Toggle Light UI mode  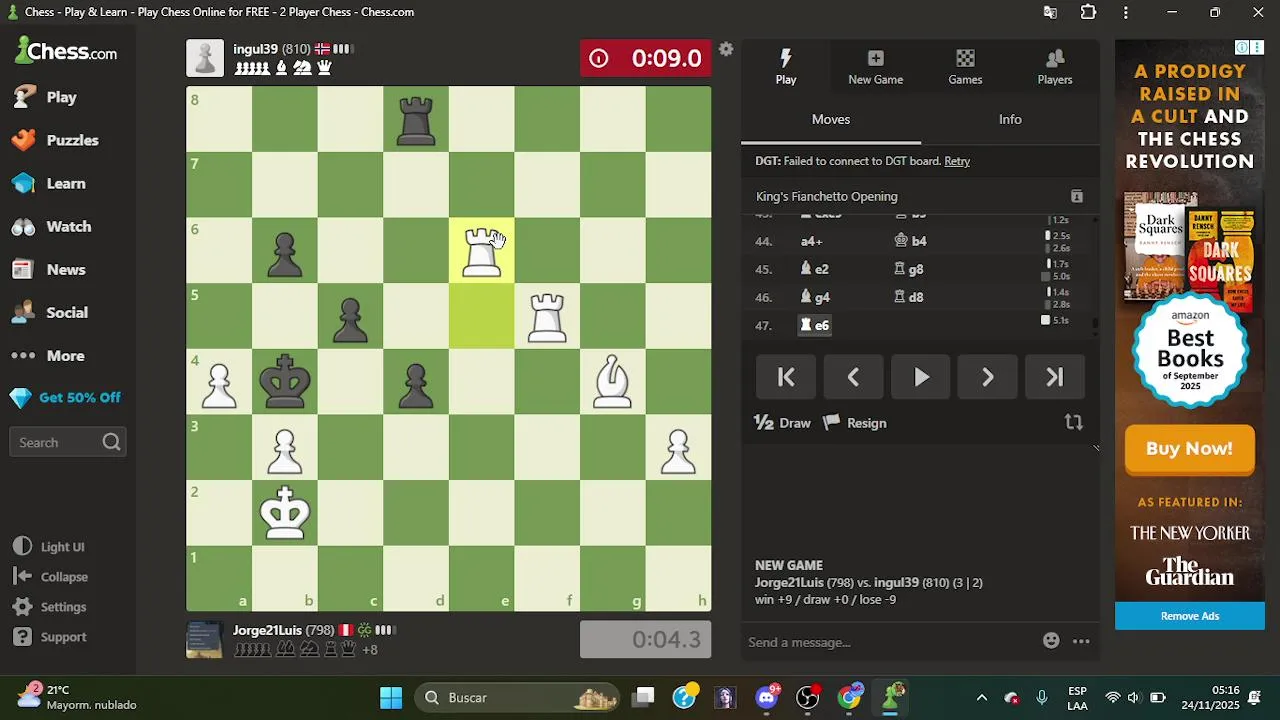tap(49, 547)
